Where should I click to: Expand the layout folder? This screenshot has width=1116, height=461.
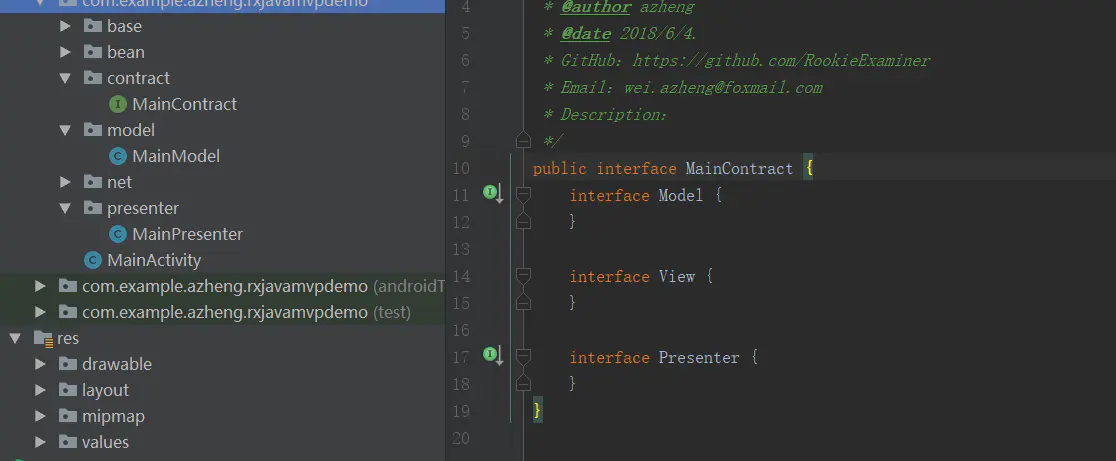click(41, 391)
